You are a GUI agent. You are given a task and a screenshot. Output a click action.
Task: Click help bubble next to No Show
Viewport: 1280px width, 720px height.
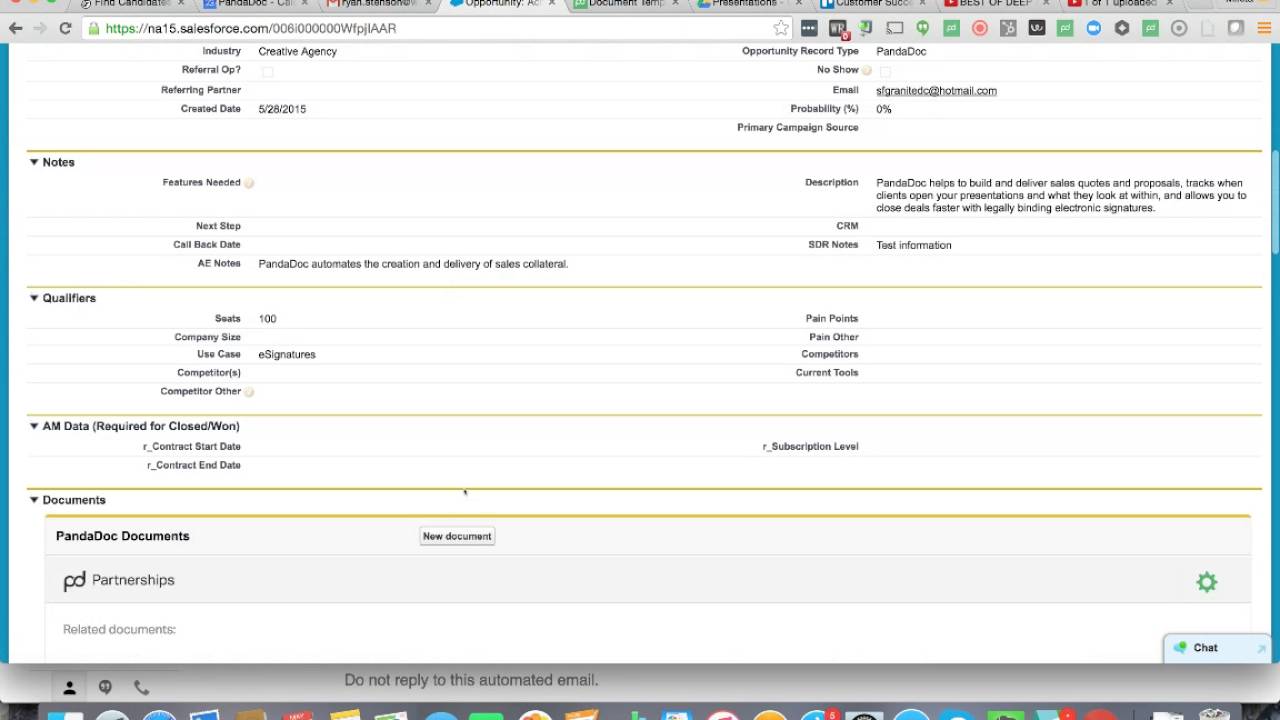[x=867, y=71]
